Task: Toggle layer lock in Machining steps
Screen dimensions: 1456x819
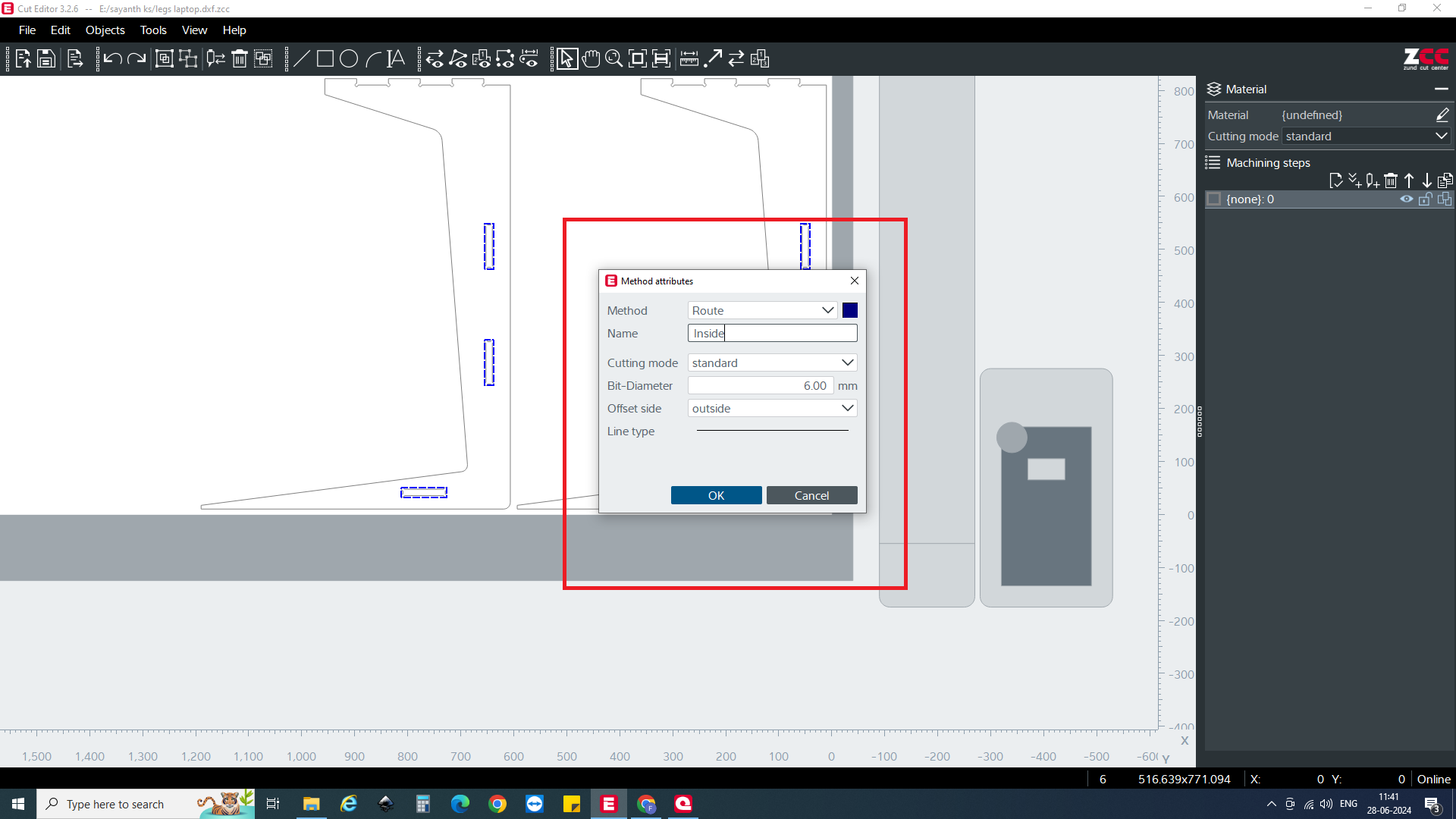Action: coord(1424,199)
